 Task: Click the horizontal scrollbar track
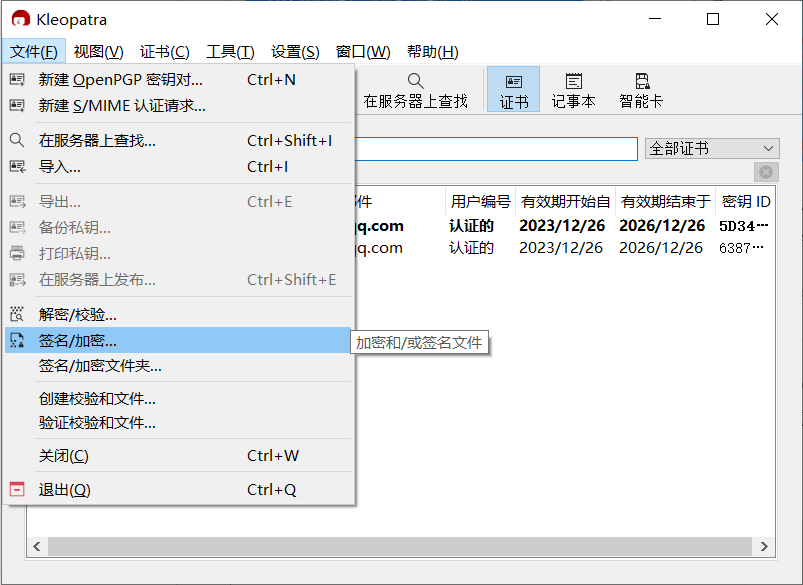400,546
